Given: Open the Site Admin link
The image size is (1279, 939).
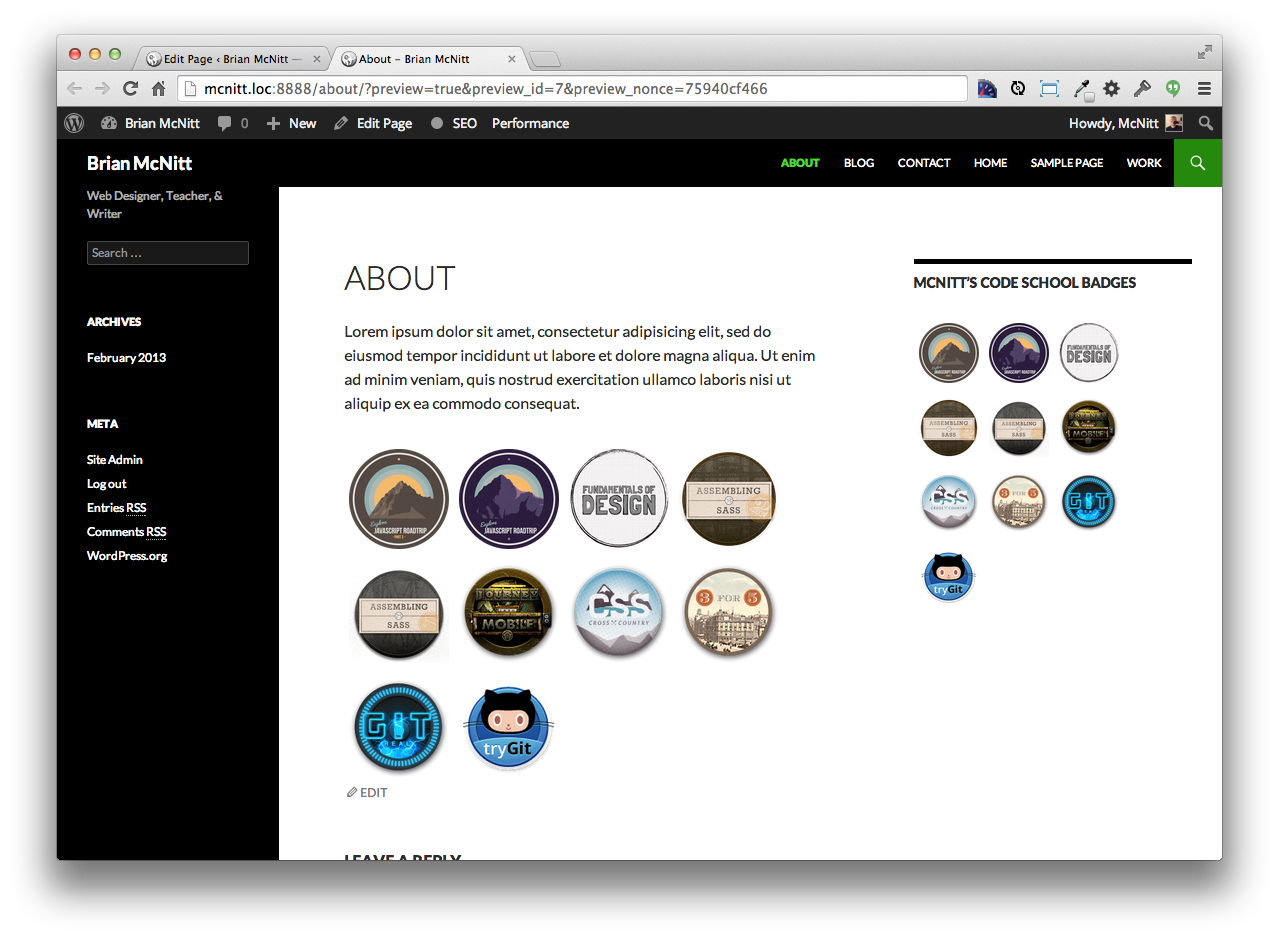Looking at the screenshot, I should tap(115, 459).
